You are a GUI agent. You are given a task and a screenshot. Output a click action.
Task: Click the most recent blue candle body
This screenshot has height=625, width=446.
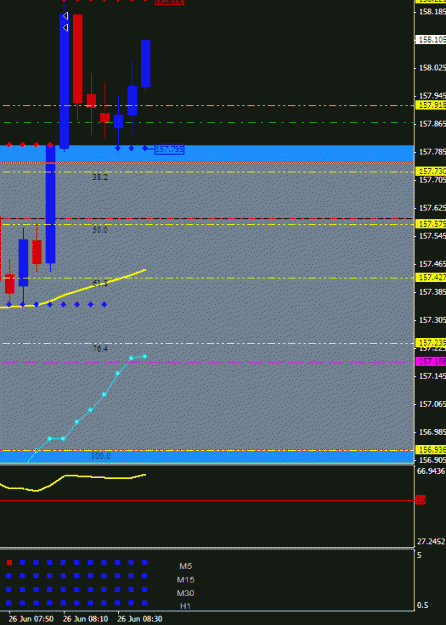click(x=145, y=63)
